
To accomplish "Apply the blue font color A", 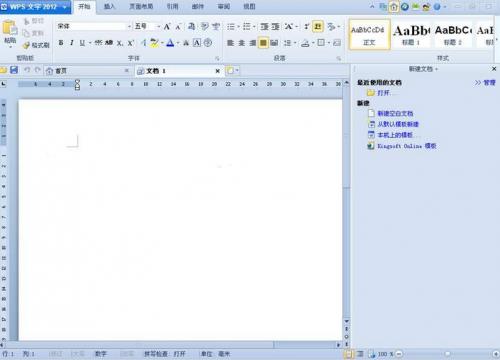I will pyautogui.click(x=170, y=43).
